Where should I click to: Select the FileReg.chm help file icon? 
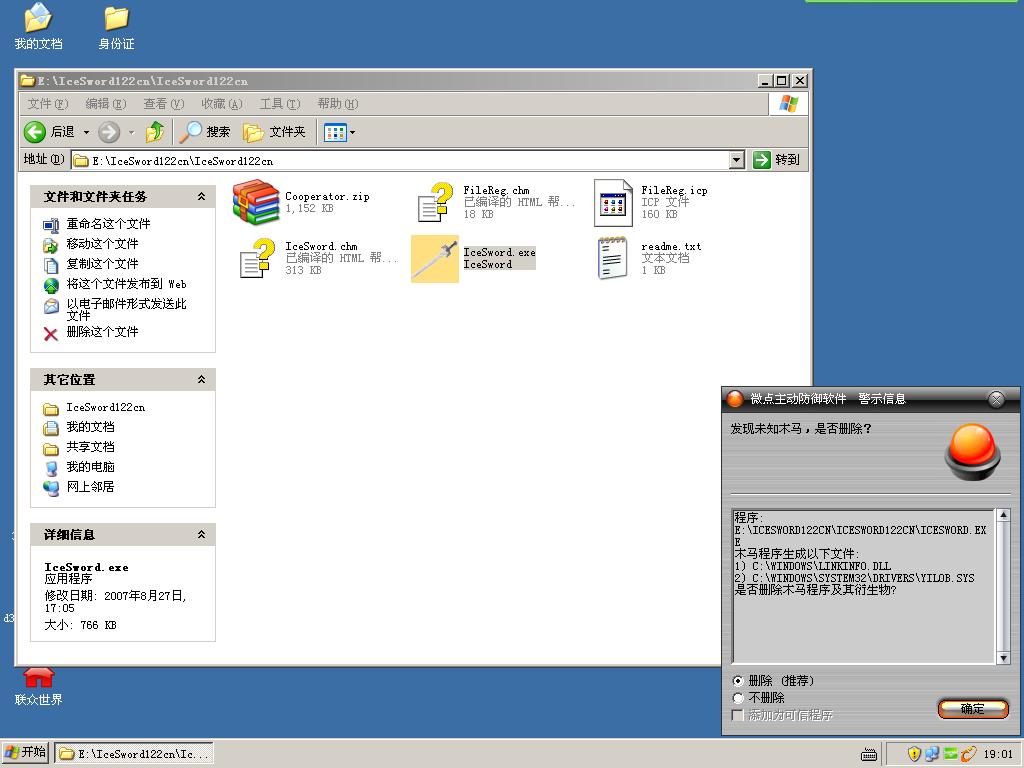(x=435, y=202)
